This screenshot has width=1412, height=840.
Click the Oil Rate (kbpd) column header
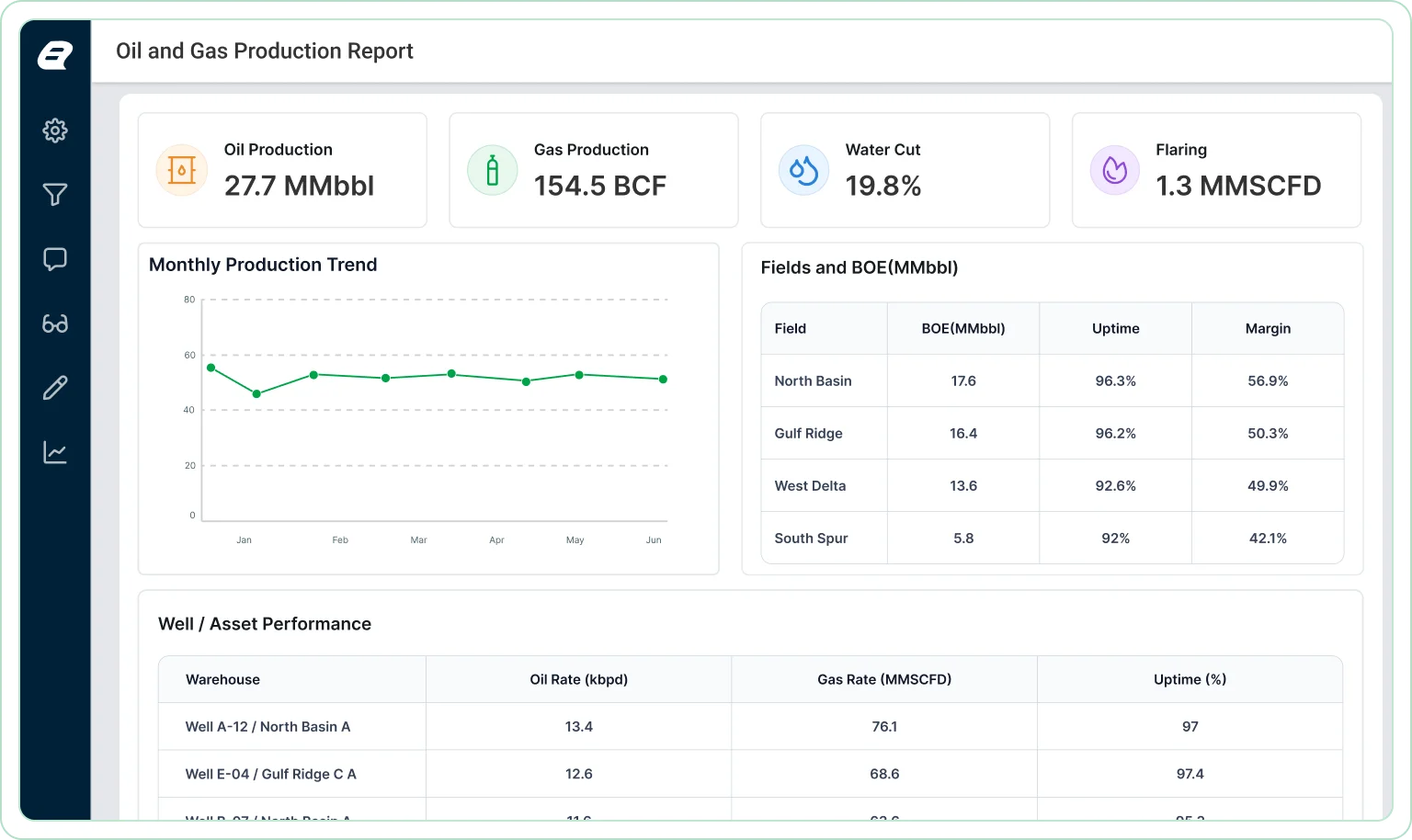[x=579, y=680]
